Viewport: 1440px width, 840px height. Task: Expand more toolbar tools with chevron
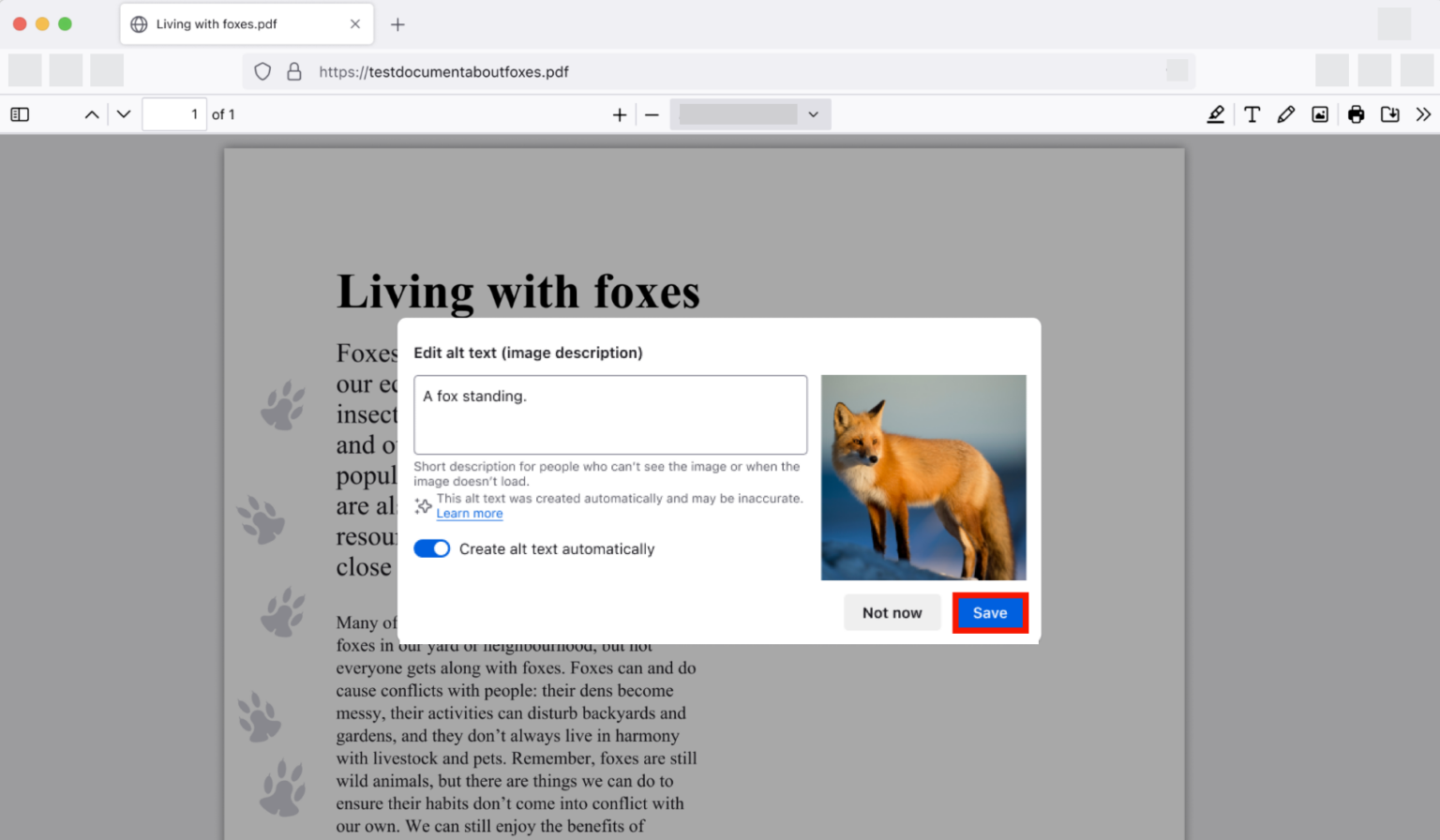(1423, 113)
